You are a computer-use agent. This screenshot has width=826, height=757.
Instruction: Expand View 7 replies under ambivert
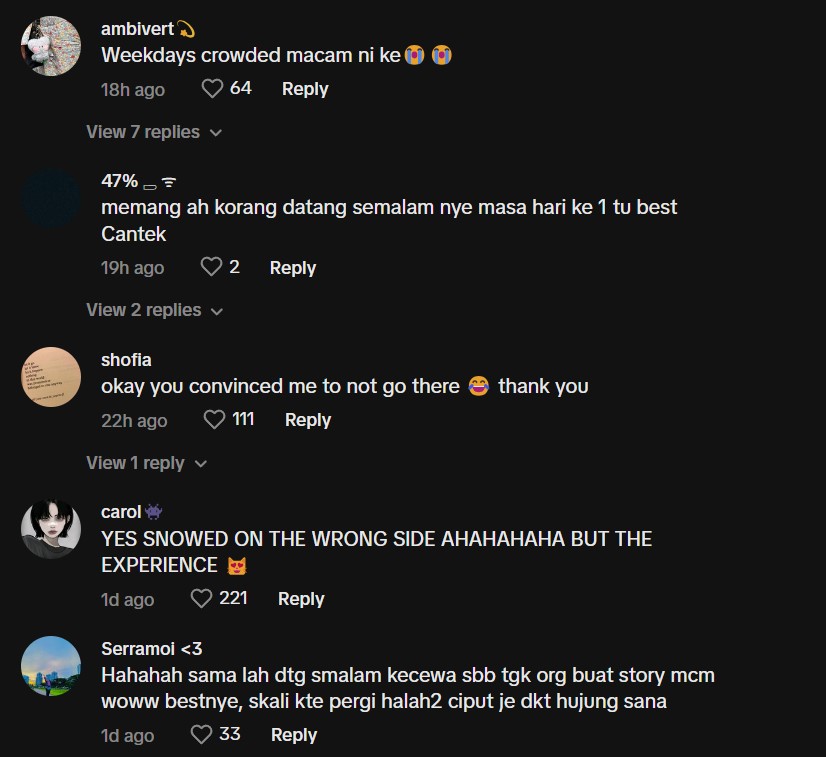[153, 132]
